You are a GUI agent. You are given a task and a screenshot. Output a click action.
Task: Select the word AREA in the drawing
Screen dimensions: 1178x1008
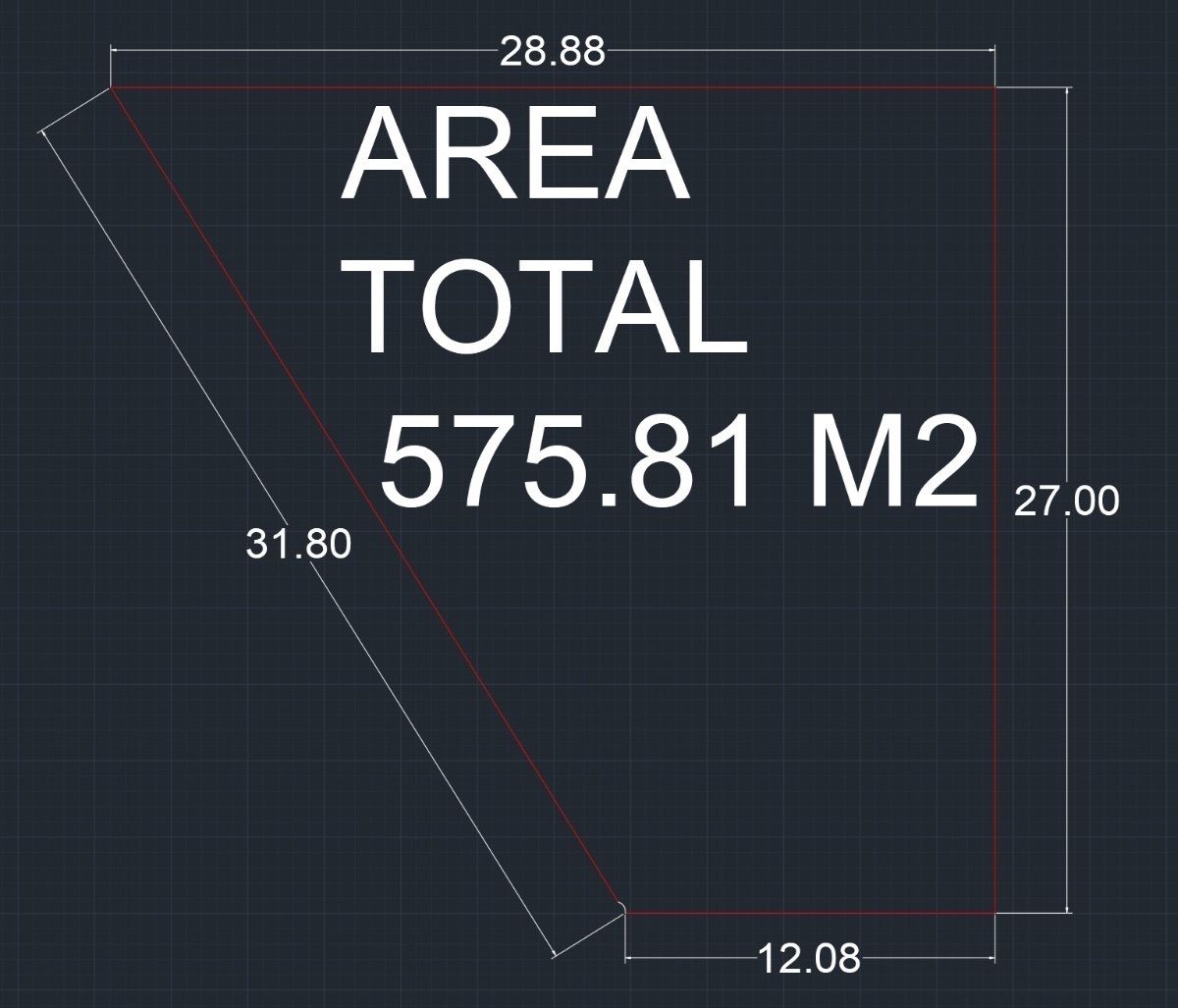click(x=514, y=157)
